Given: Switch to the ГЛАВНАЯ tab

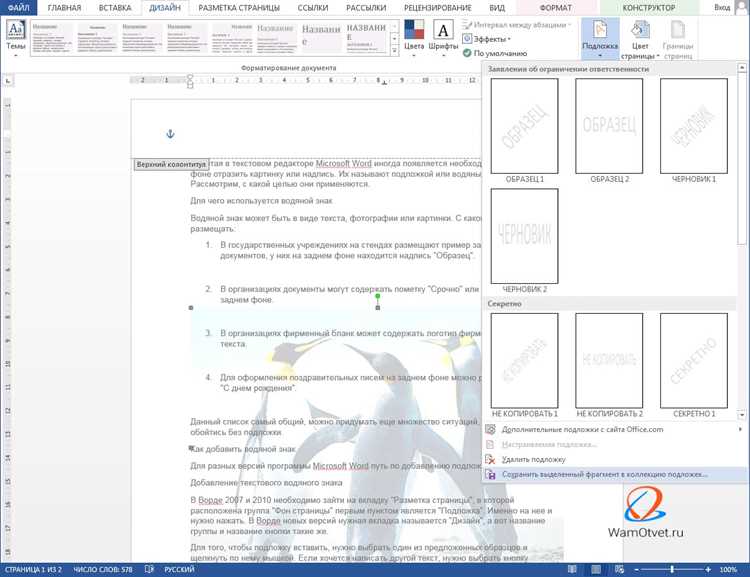Looking at the screenshot, I should (x=64, y=8).
